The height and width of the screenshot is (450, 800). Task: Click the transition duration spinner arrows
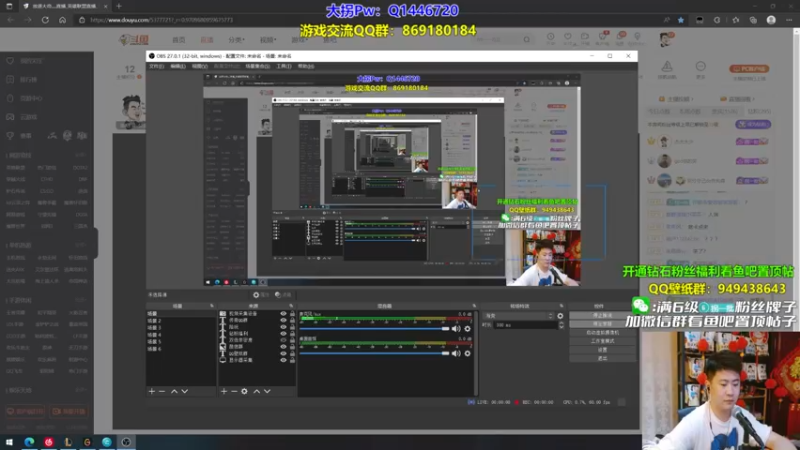click(561, 325)
